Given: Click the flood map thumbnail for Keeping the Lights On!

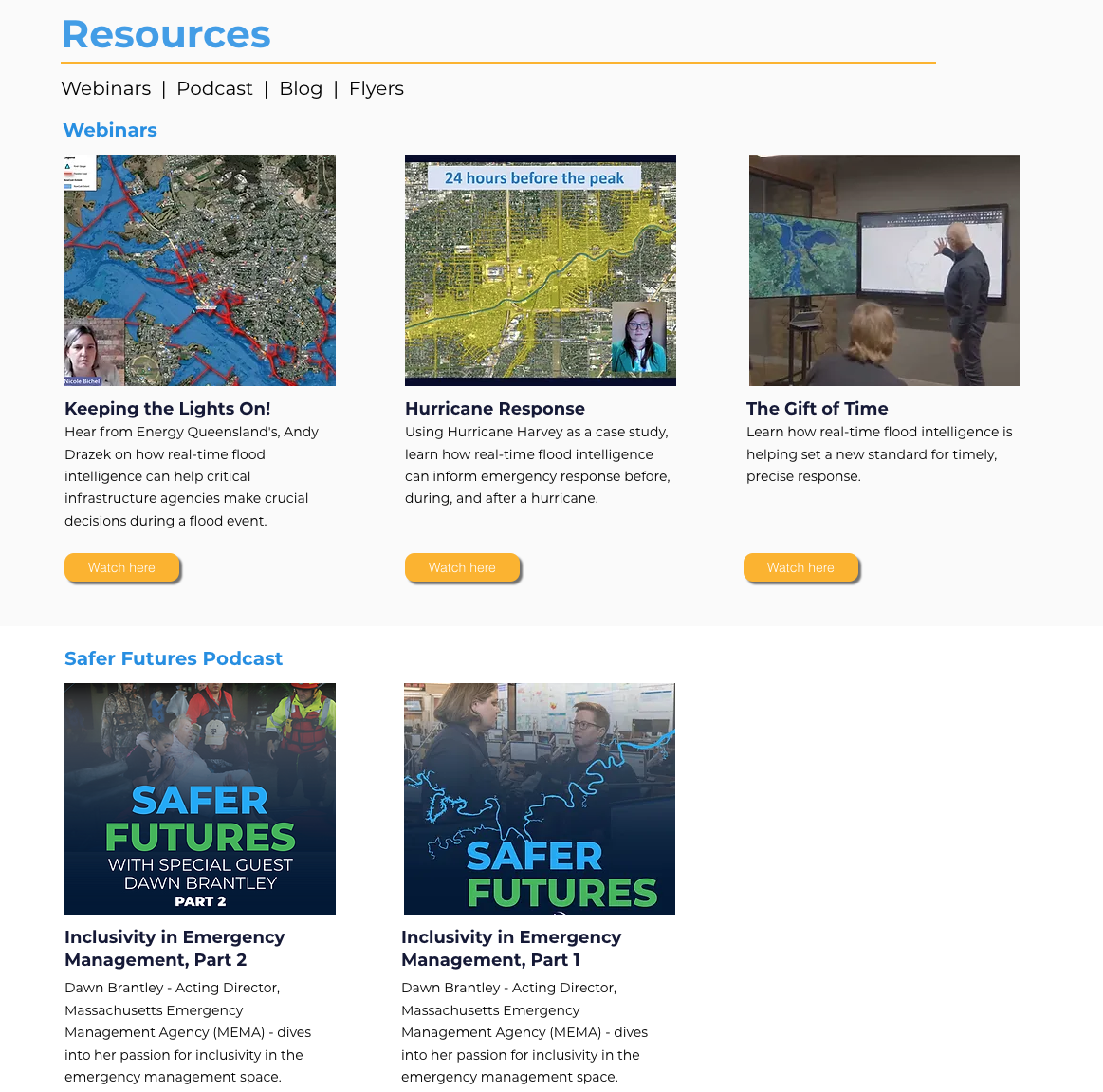Looking at the screenshot, I should pyautogui.click(x=199, y=269).
